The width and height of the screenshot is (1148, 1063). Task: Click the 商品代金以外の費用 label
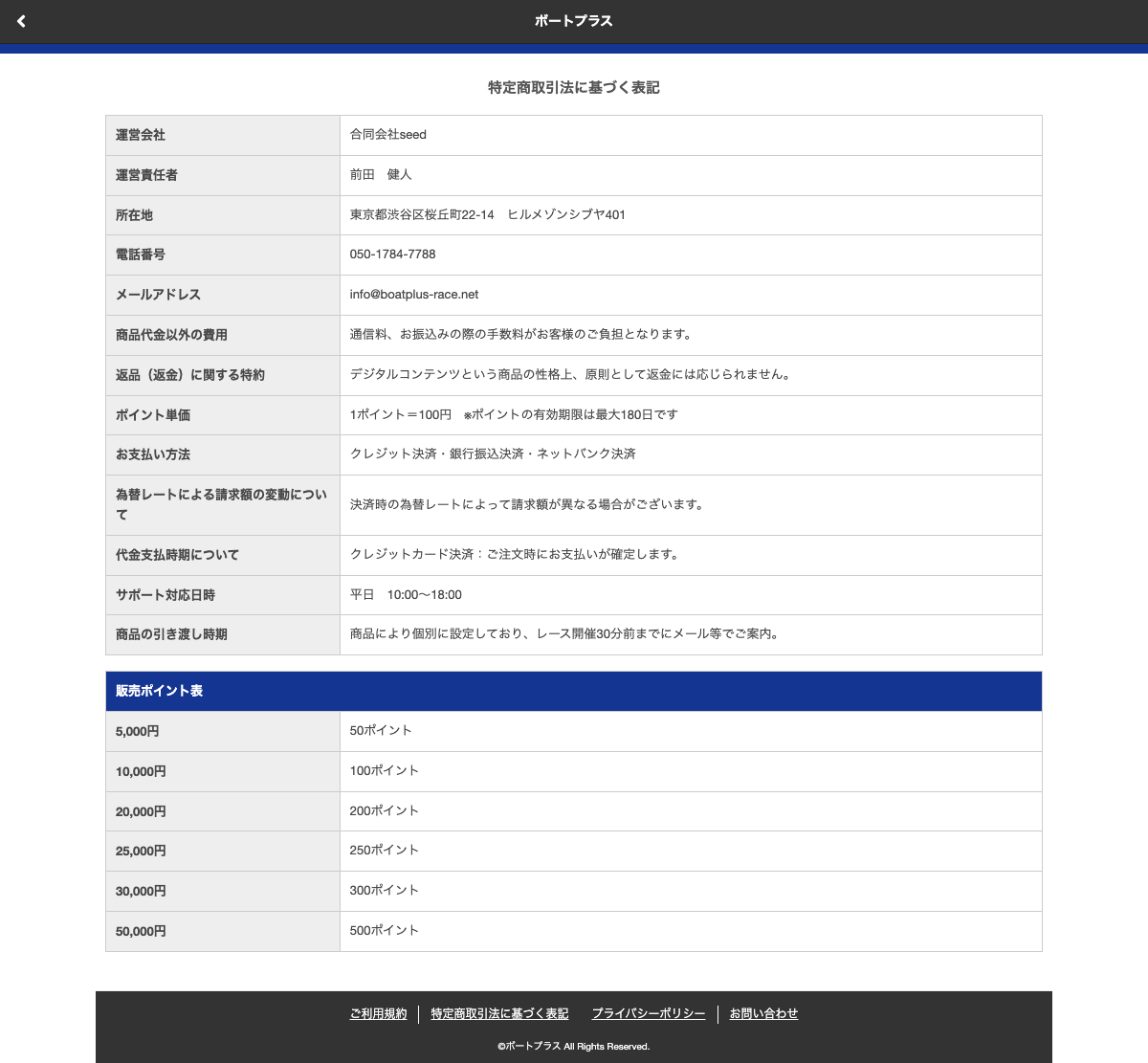pyautogui.click(x=171, y=335)
